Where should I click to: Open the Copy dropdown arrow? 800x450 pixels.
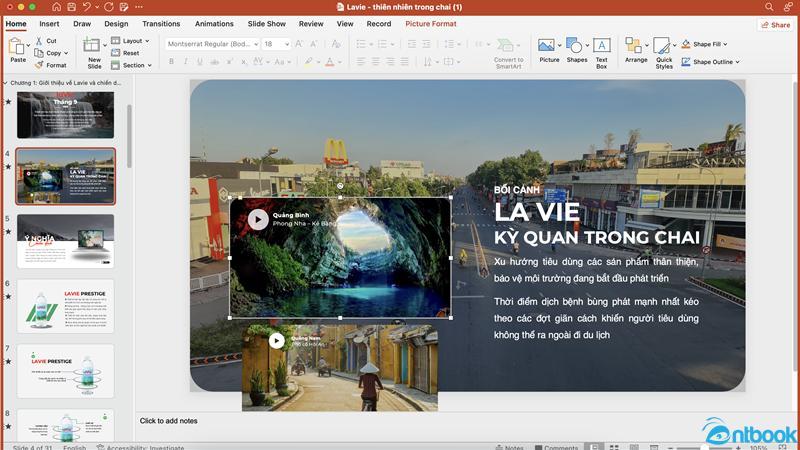[66, 53]
